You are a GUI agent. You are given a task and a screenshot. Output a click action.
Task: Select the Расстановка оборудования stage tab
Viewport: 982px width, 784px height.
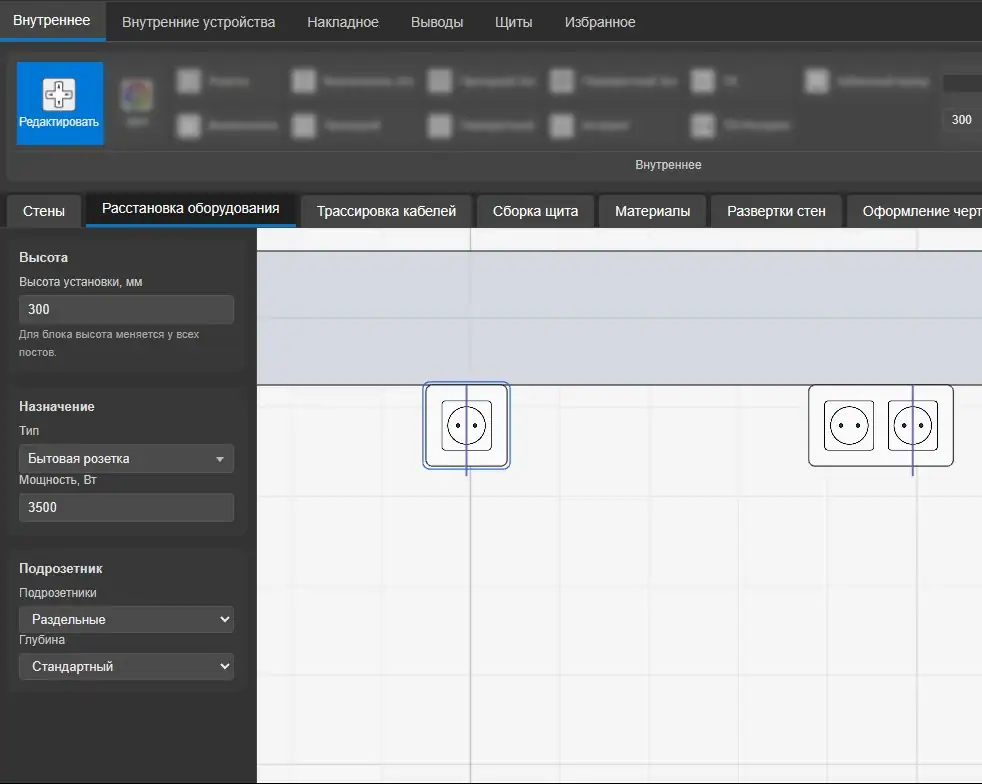click(190, 209)
